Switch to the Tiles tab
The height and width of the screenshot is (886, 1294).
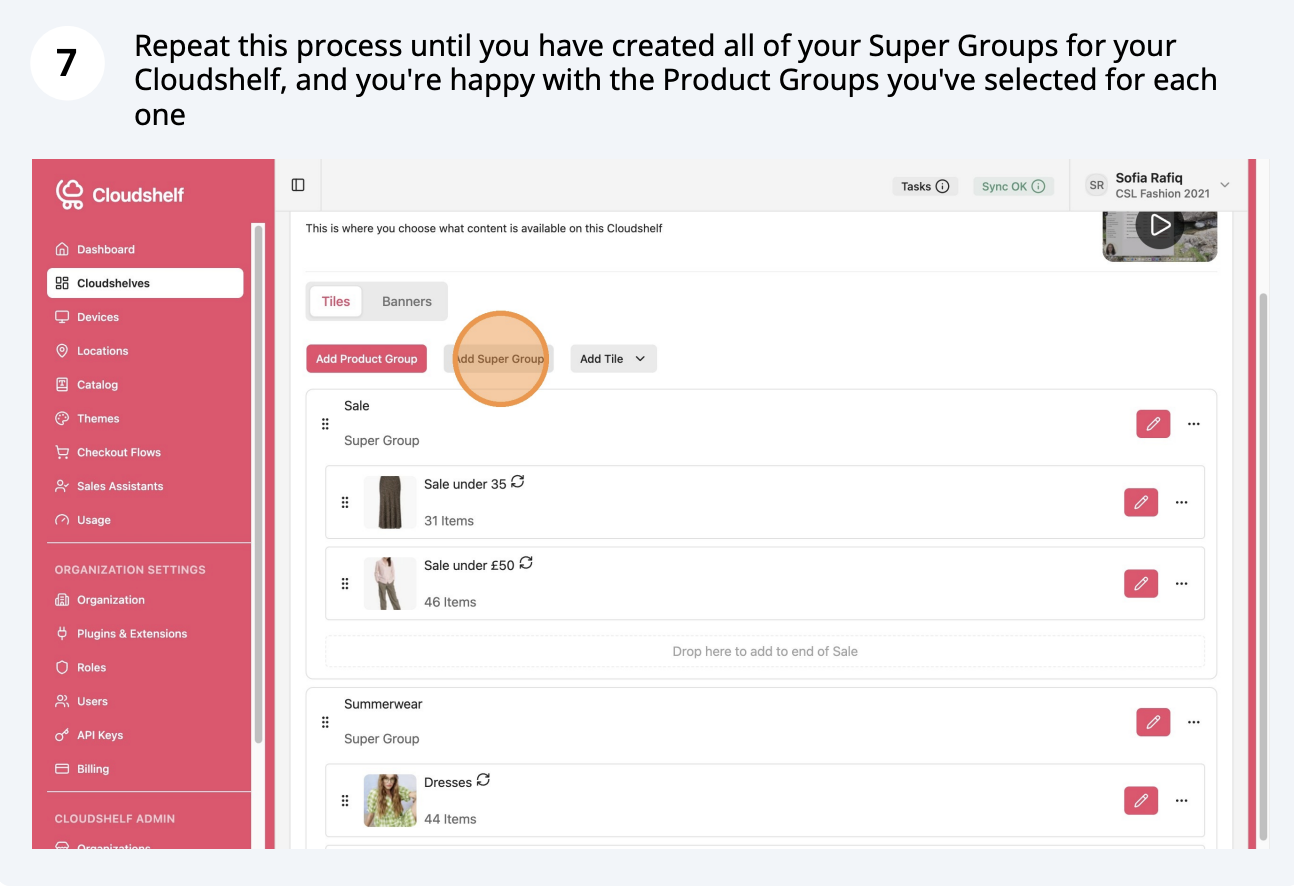(x=336, y=301)
